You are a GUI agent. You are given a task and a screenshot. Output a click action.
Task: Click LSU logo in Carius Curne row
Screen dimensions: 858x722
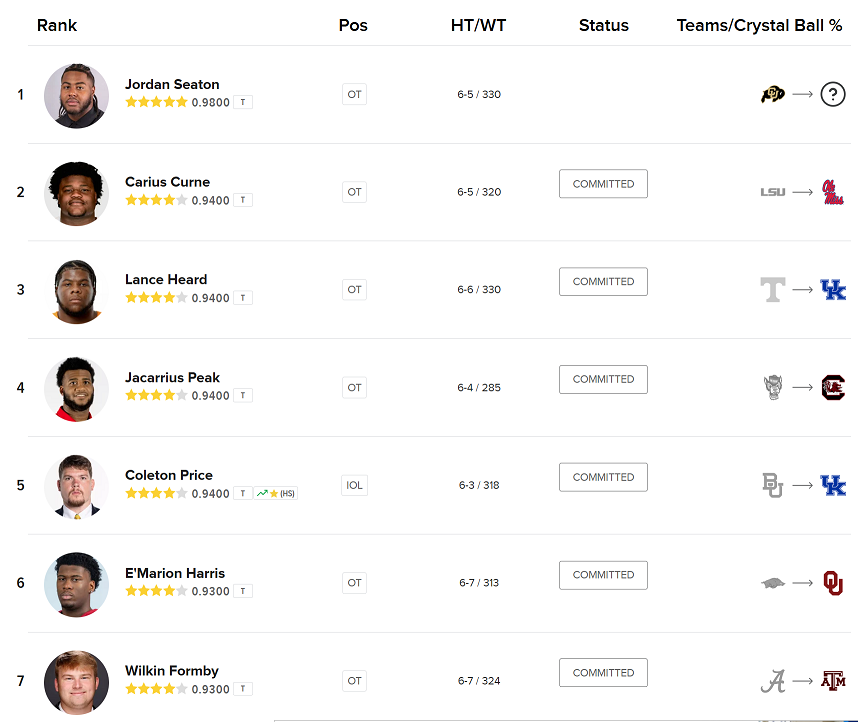[772, 192]
